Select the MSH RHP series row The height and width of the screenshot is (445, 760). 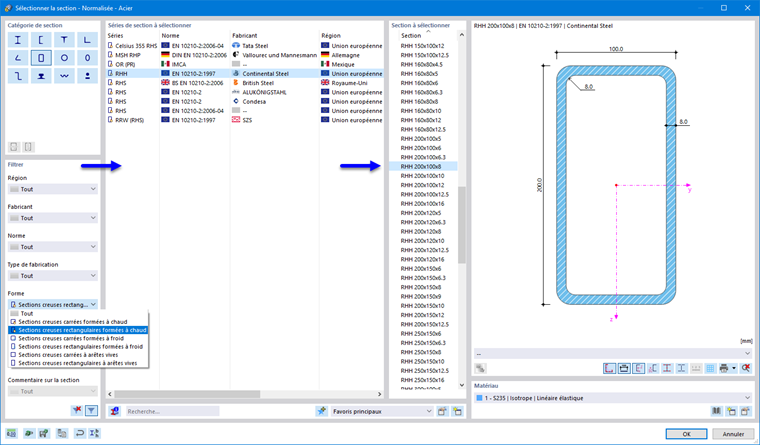pos(245,55)
